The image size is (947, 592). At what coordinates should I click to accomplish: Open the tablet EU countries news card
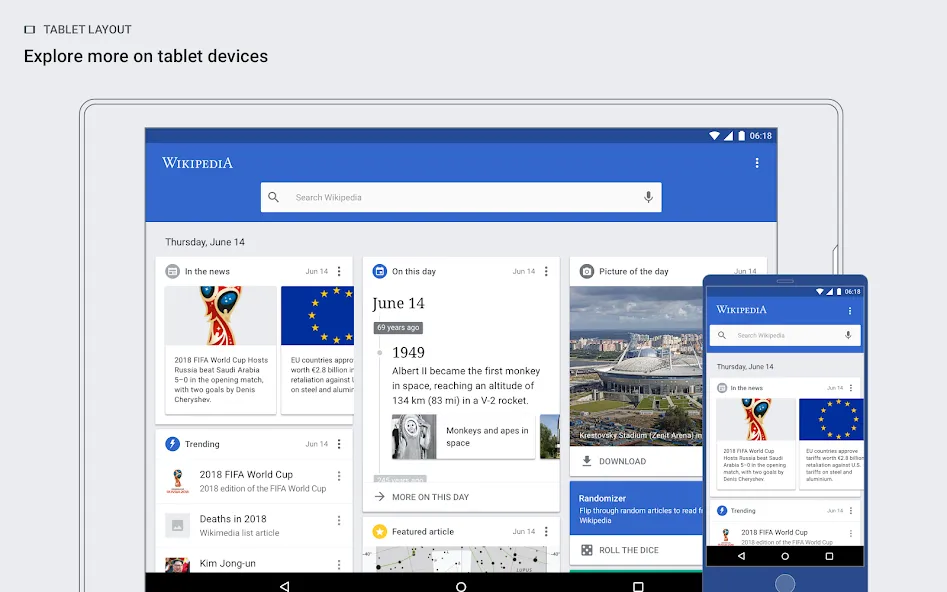pos(317,350)
